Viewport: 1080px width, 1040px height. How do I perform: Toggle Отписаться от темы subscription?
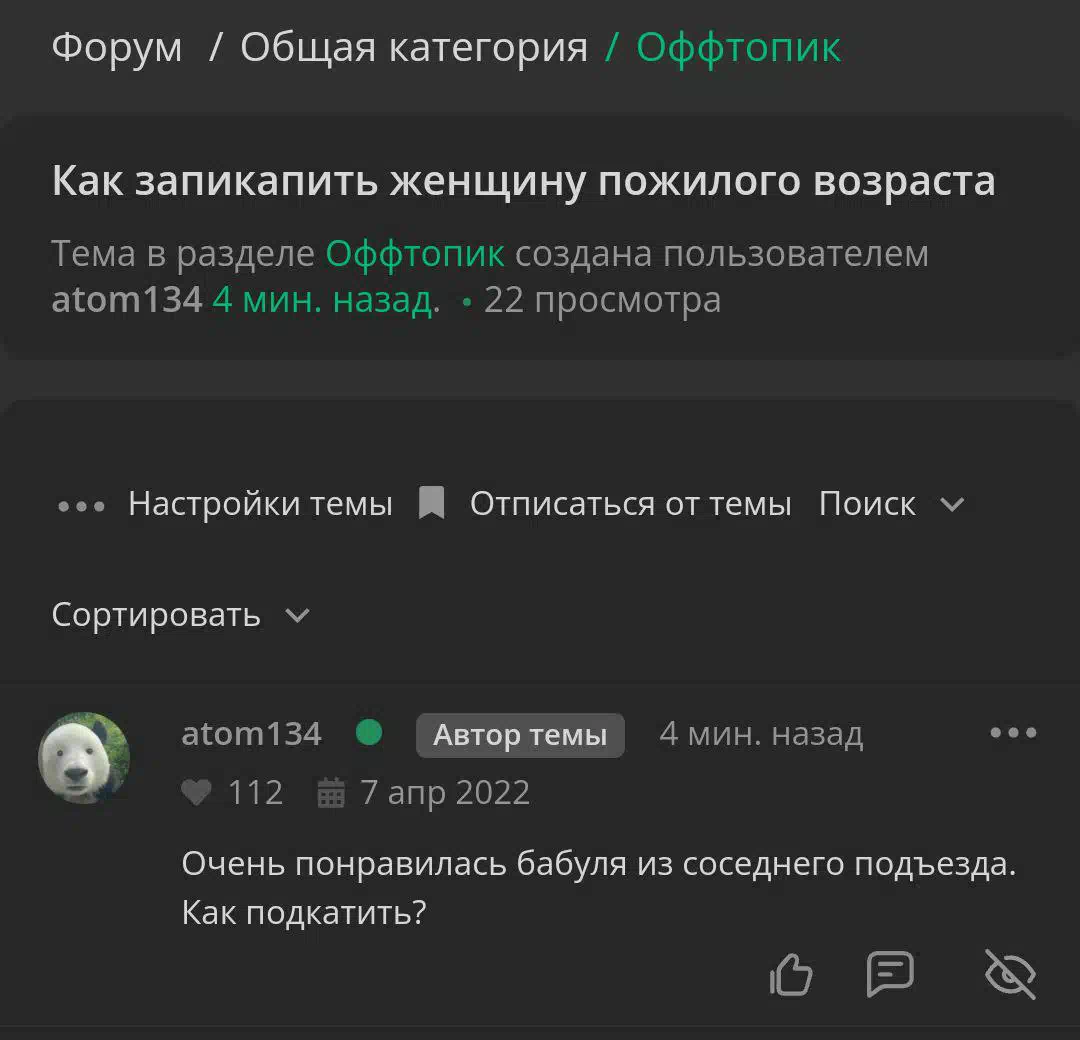coord(630,503)
